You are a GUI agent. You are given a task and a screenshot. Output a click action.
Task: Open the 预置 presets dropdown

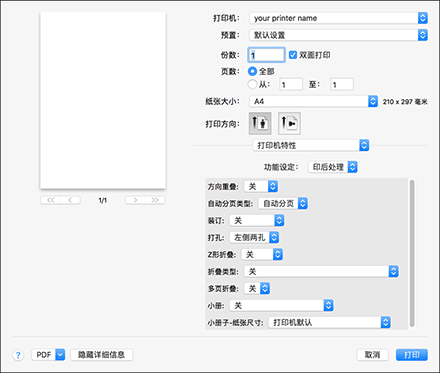coord(338,35)
